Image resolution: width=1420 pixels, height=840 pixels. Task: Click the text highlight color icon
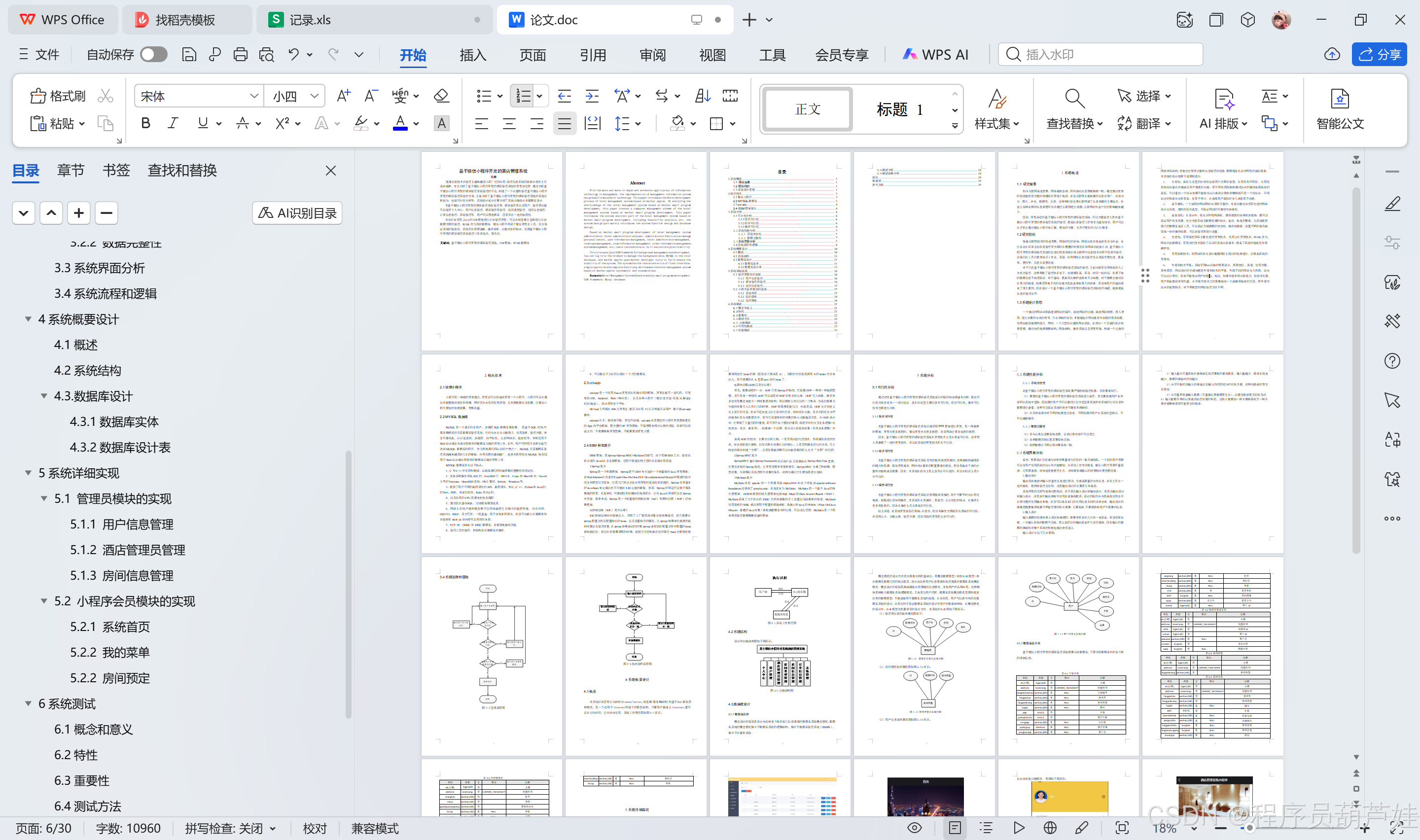pyautogui.click(x=360, y=123)
